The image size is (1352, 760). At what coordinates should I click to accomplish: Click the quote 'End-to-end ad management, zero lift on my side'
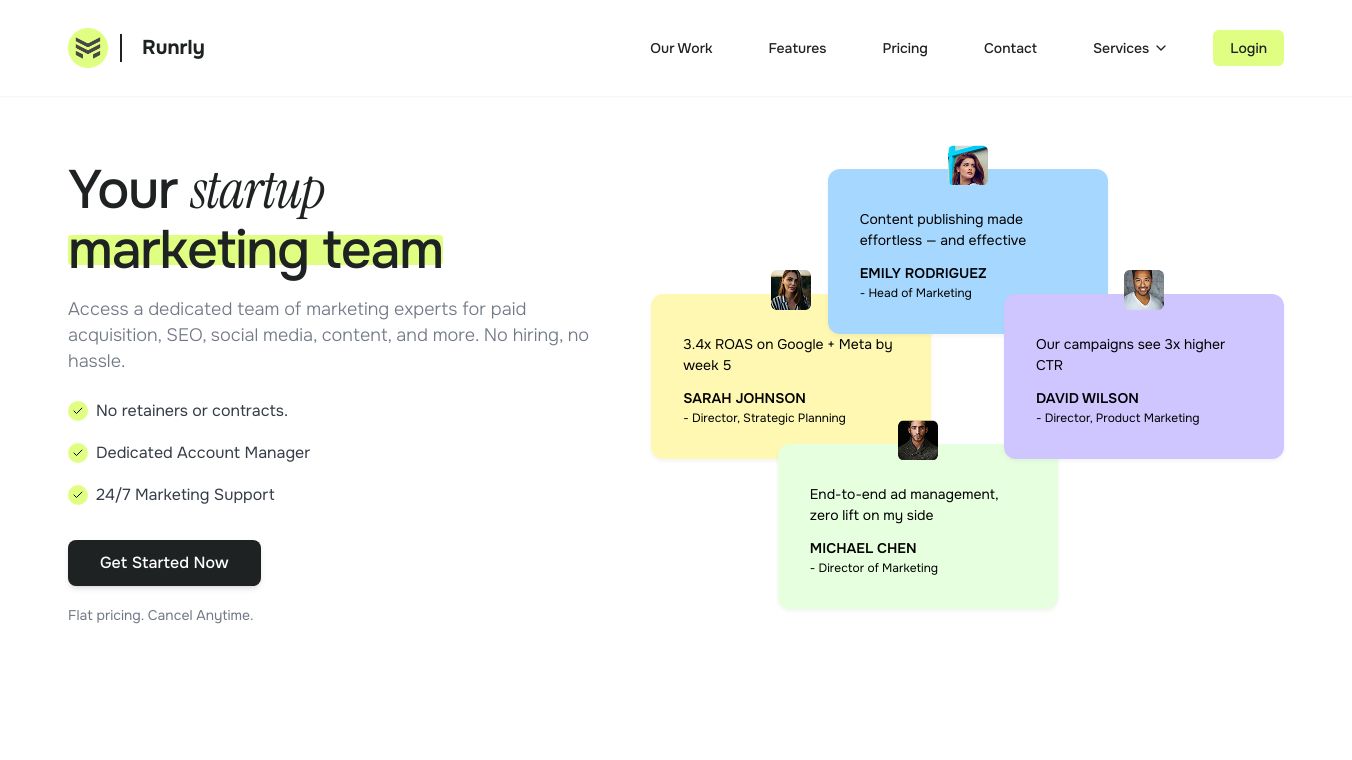[904, 505]
